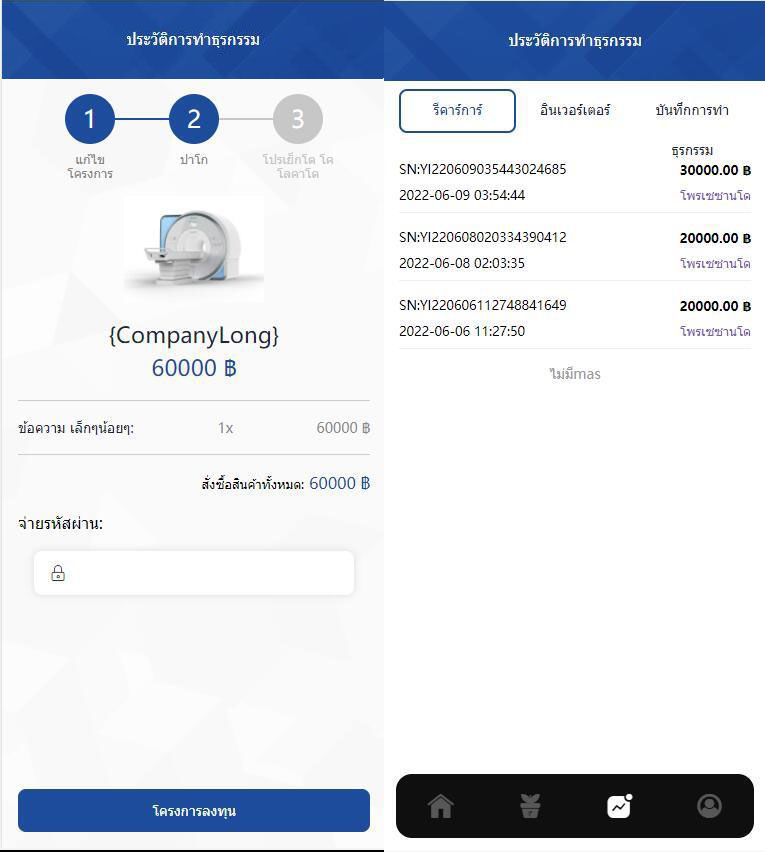Click the แก้ไขโครงการ step label
The width and height of the screenshot is (765, 852).
(x=90, y=166)
